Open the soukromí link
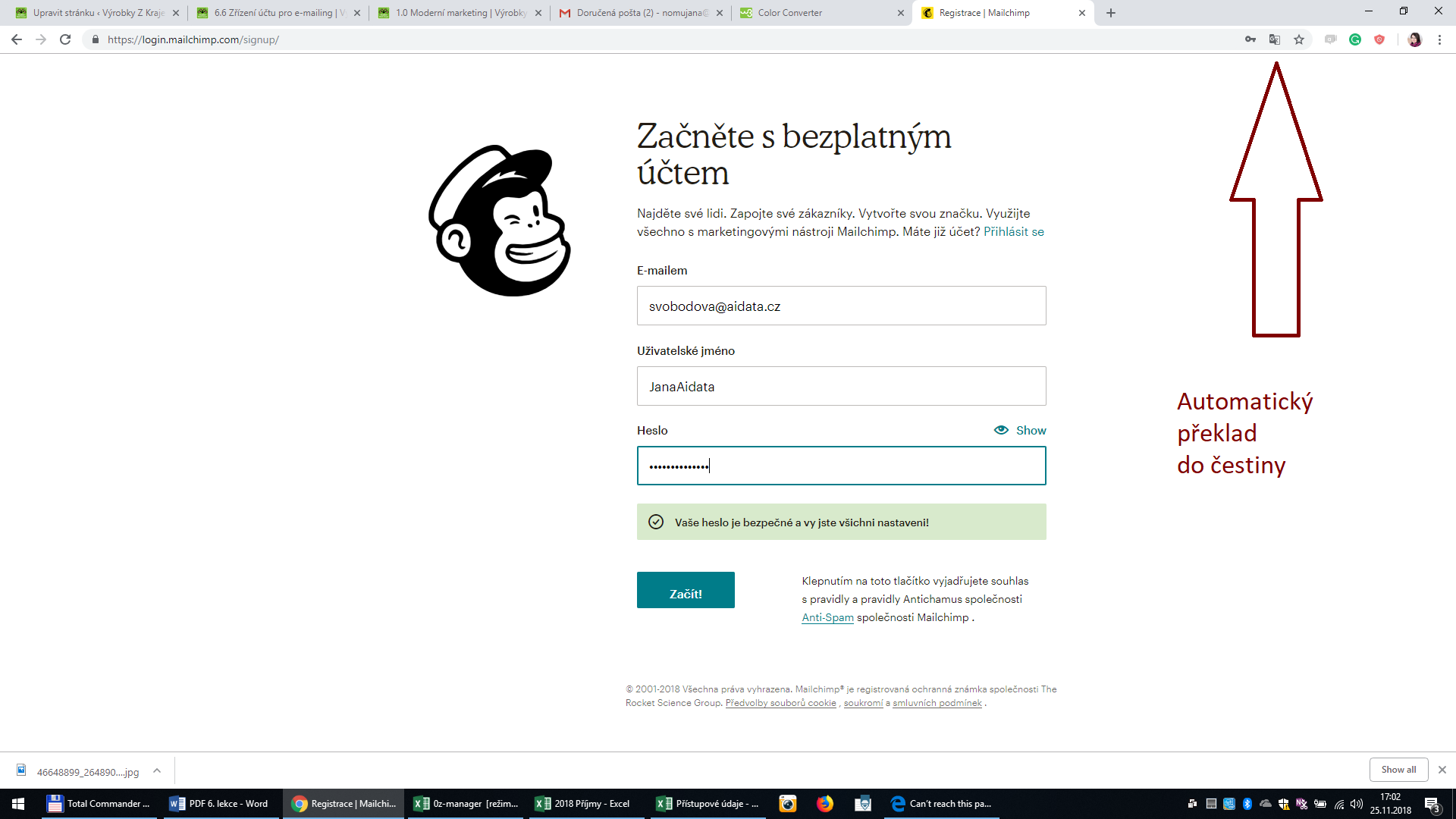Viewport: 1456px width, 819px height. 863,703
